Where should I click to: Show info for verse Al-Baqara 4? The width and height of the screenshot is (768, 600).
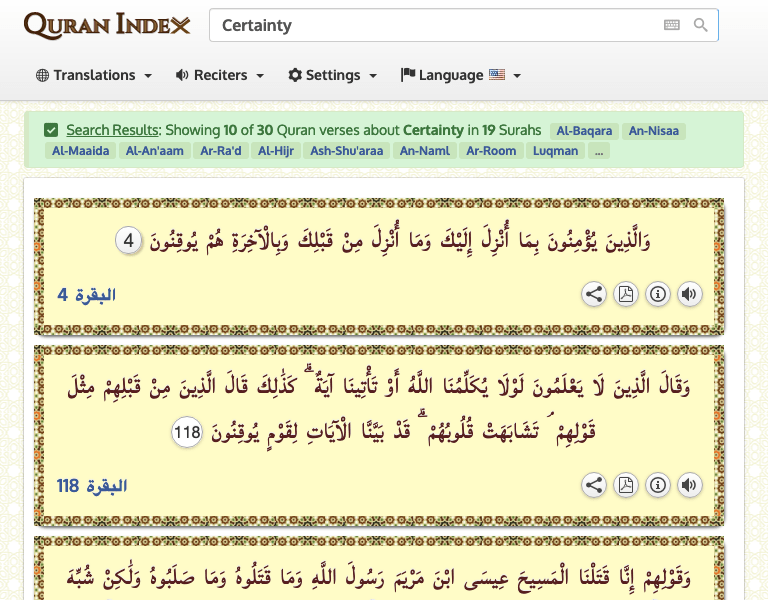657,294
